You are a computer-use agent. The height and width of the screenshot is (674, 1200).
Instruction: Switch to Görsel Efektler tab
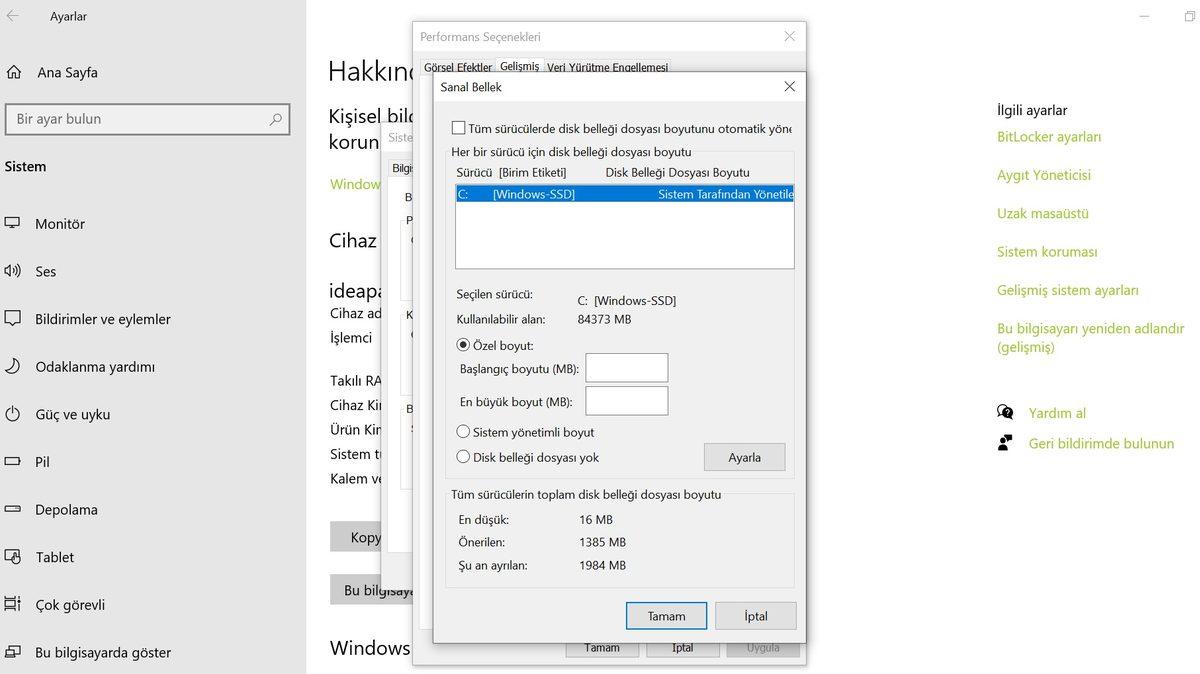pyautogui.click(x=457, y=67)
